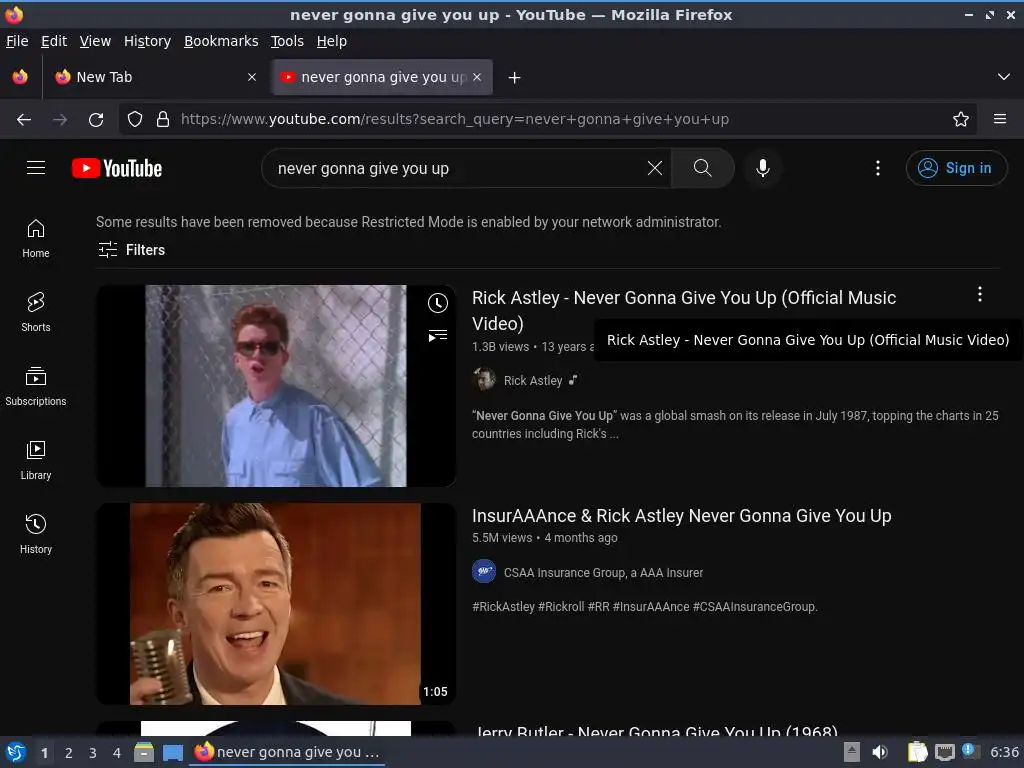This screenshot has height=768, width=1024.
Task: Expand the list all tabs dropdown
Action: (x=1004, y=77)
